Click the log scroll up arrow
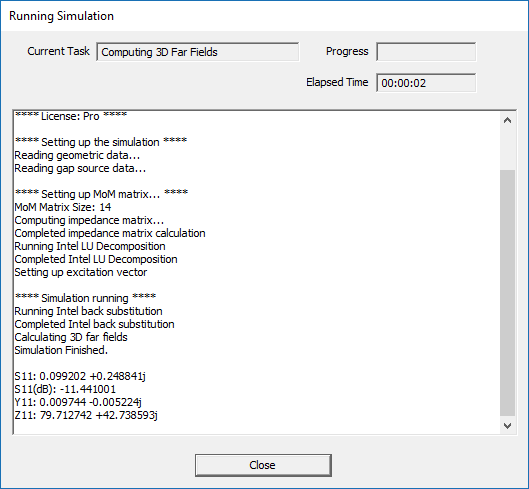The width and height of the screenshot is (529, 489). click(x=507, y=120)
